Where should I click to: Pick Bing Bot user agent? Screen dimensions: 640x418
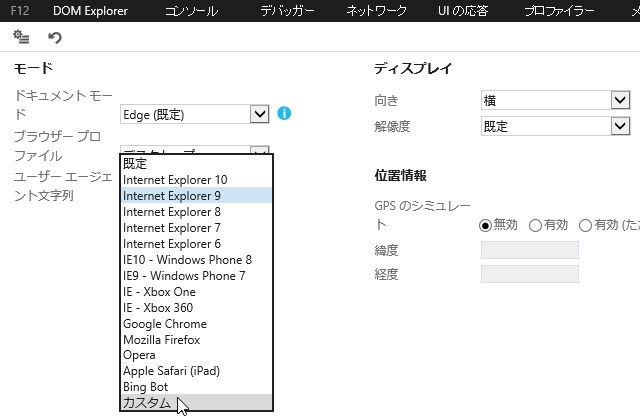point(196,387)
